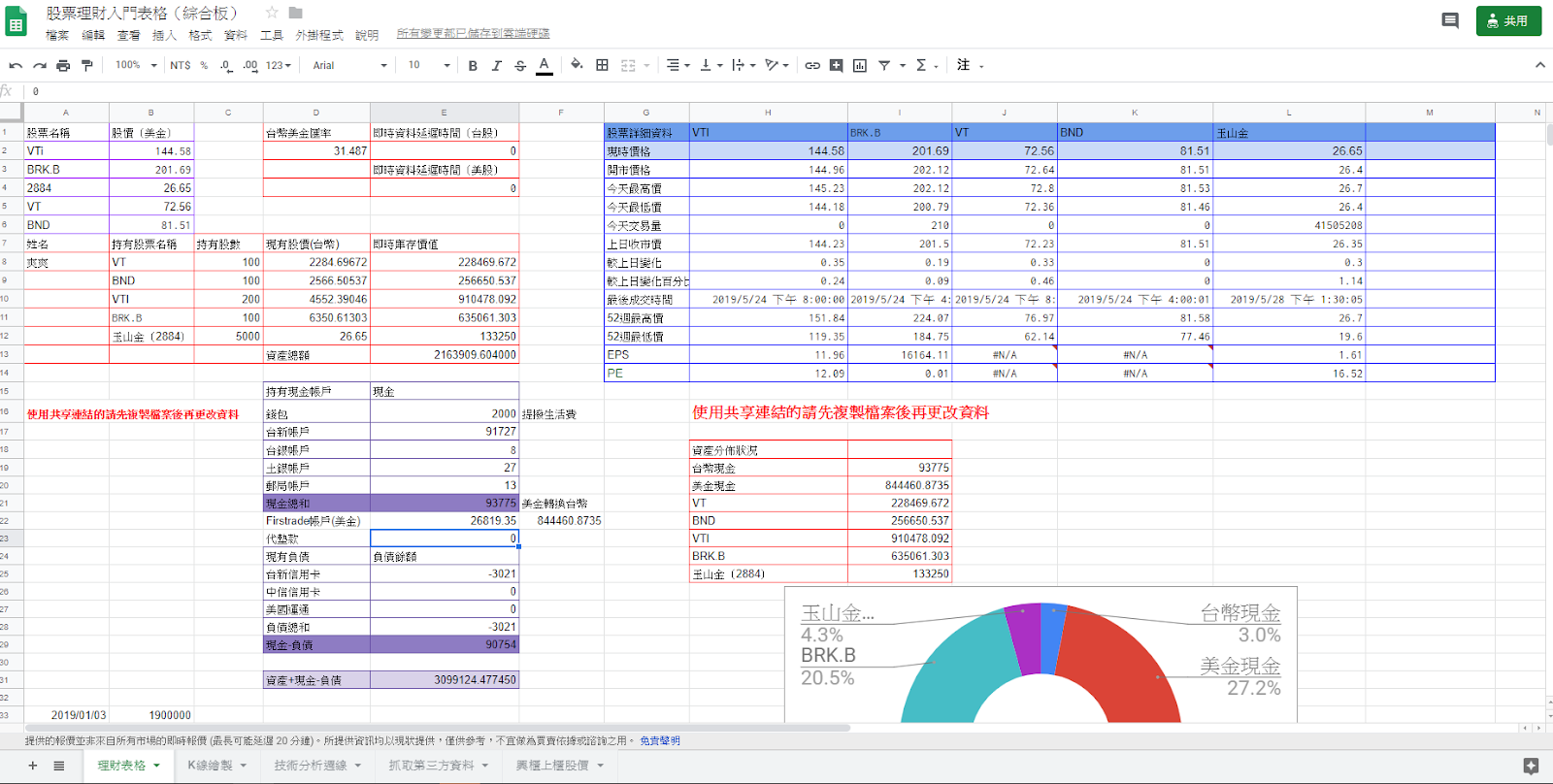
Task: Open the 格式 menu
Action: click(x=200, y=35)
